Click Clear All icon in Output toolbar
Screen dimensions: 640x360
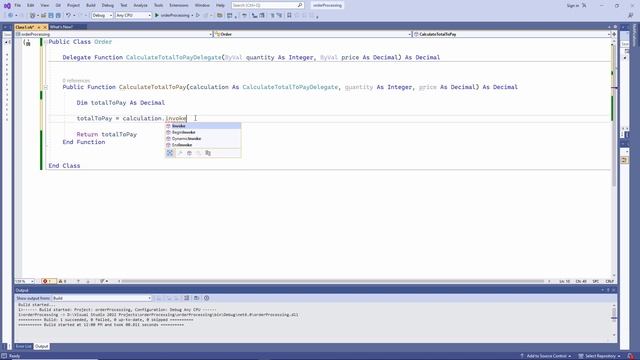click(187, 298)
